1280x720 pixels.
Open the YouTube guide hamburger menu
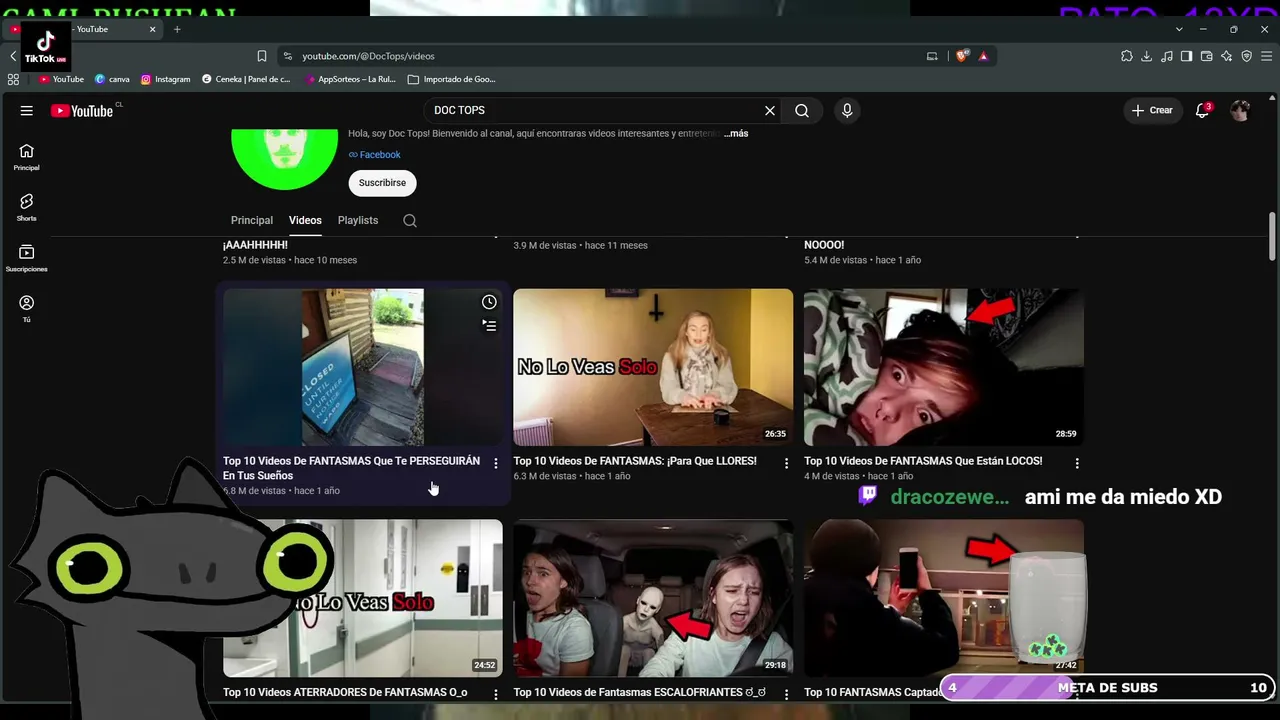[27, 111]
